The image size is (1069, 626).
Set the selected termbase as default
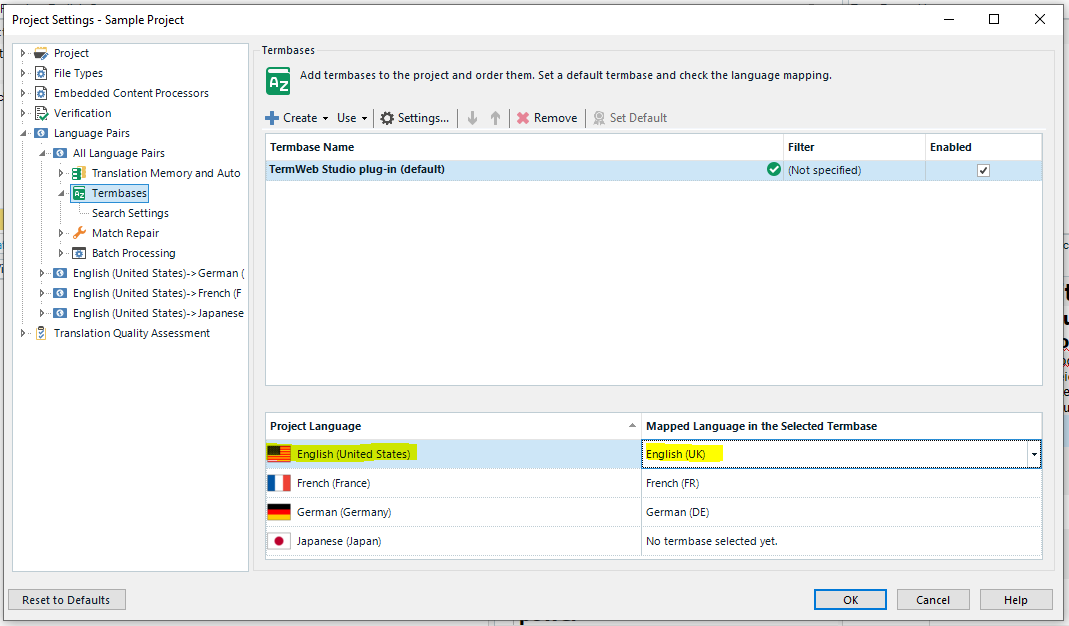pyautogui.click(x=630, y=117)
